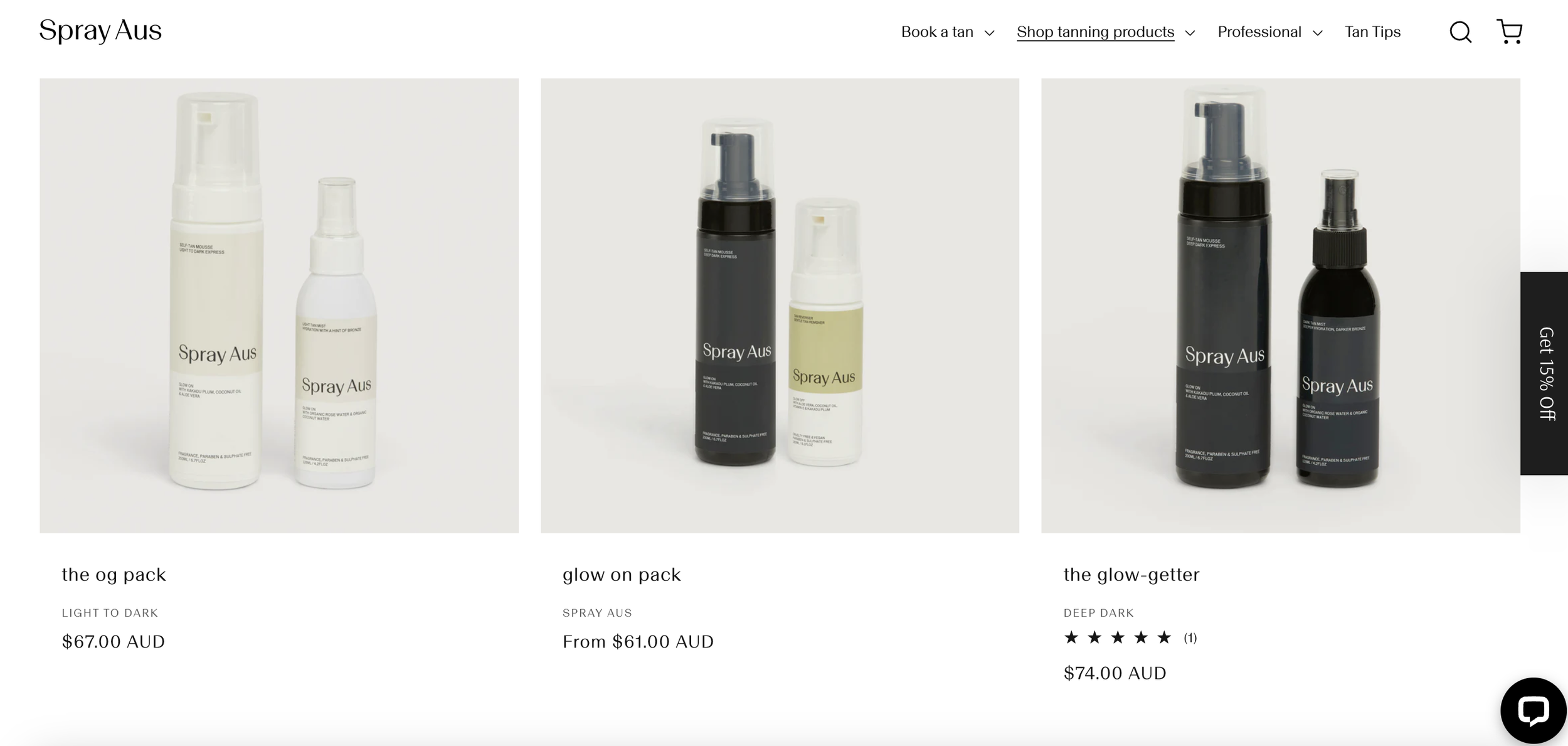Viewport: 1568px width, 746px height.
Task: Open the Shop tanning products menu
Action: (x=1095, y=32)
